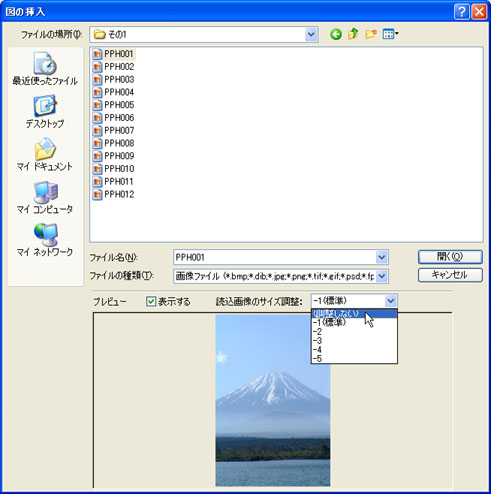Screen dimensions: 491x494
Task: Select マイ コンピュータ in places bar
Action: click(x=45, y=197)
